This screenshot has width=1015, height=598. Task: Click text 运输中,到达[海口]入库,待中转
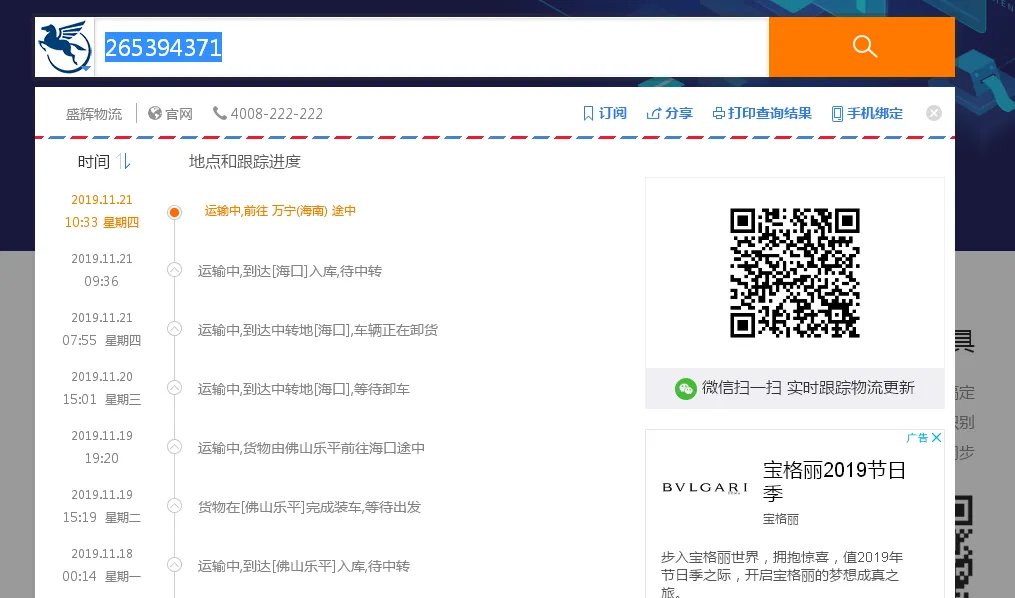coord(289,271)
